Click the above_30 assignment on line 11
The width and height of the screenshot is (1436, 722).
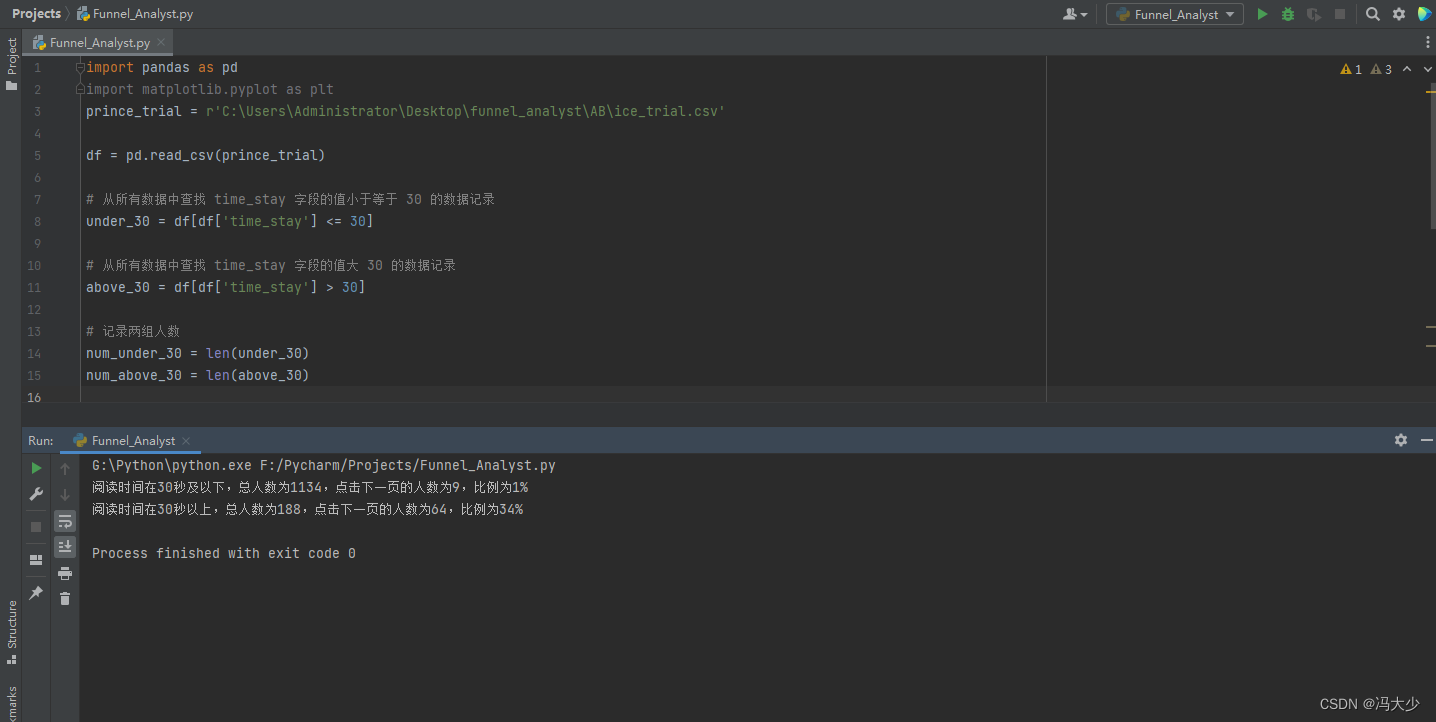(226, 288)
